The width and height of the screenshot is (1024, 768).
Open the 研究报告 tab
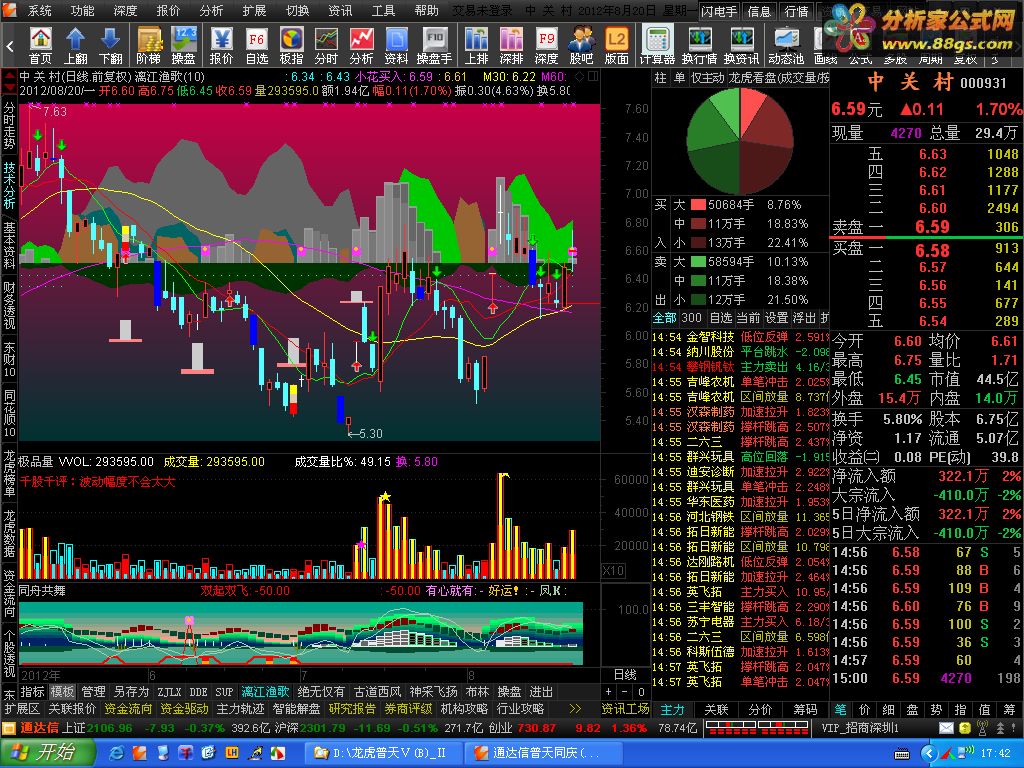click(x=353, y=709)
